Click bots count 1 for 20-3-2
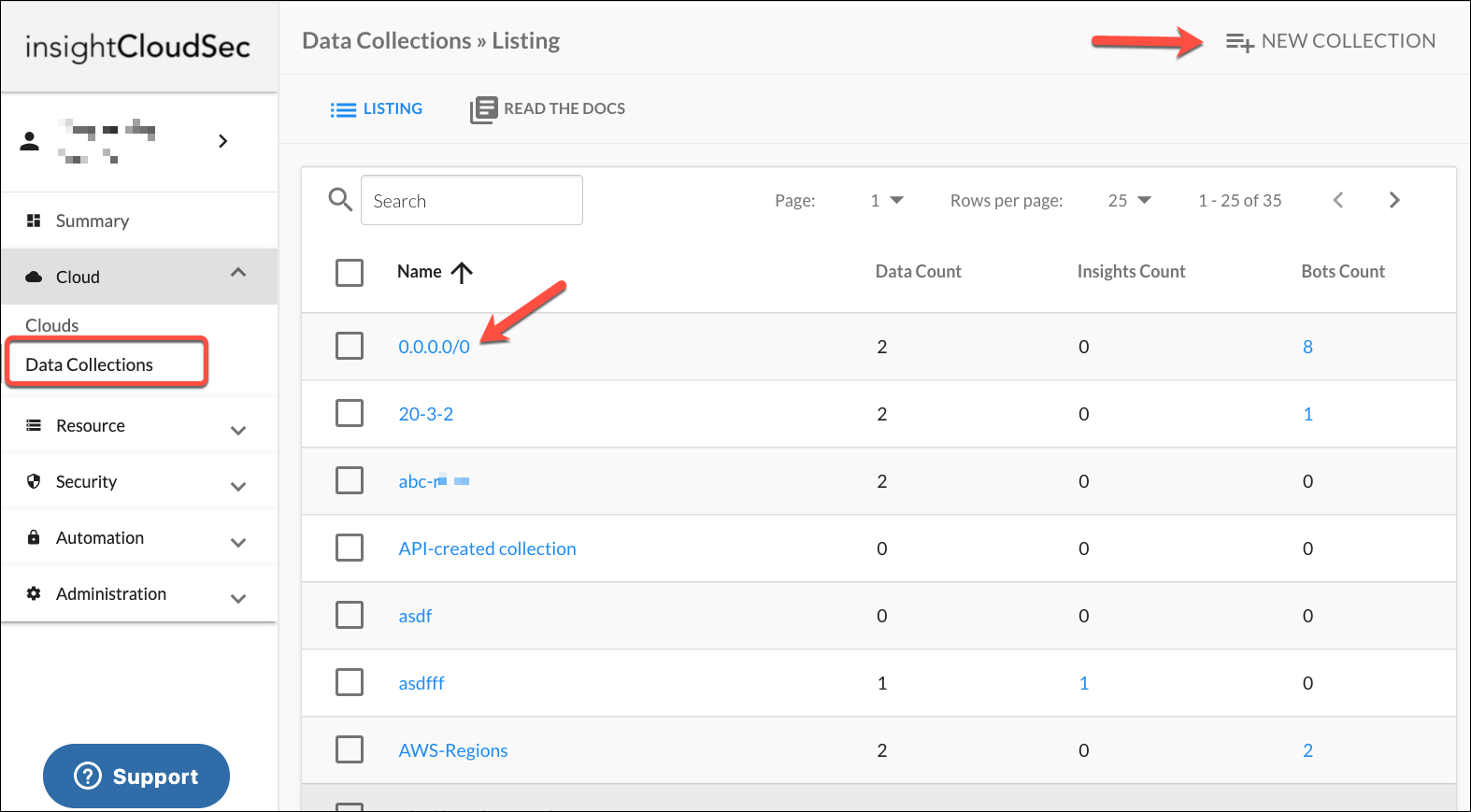1471x812 pixels. click(x=1308, y=414)
